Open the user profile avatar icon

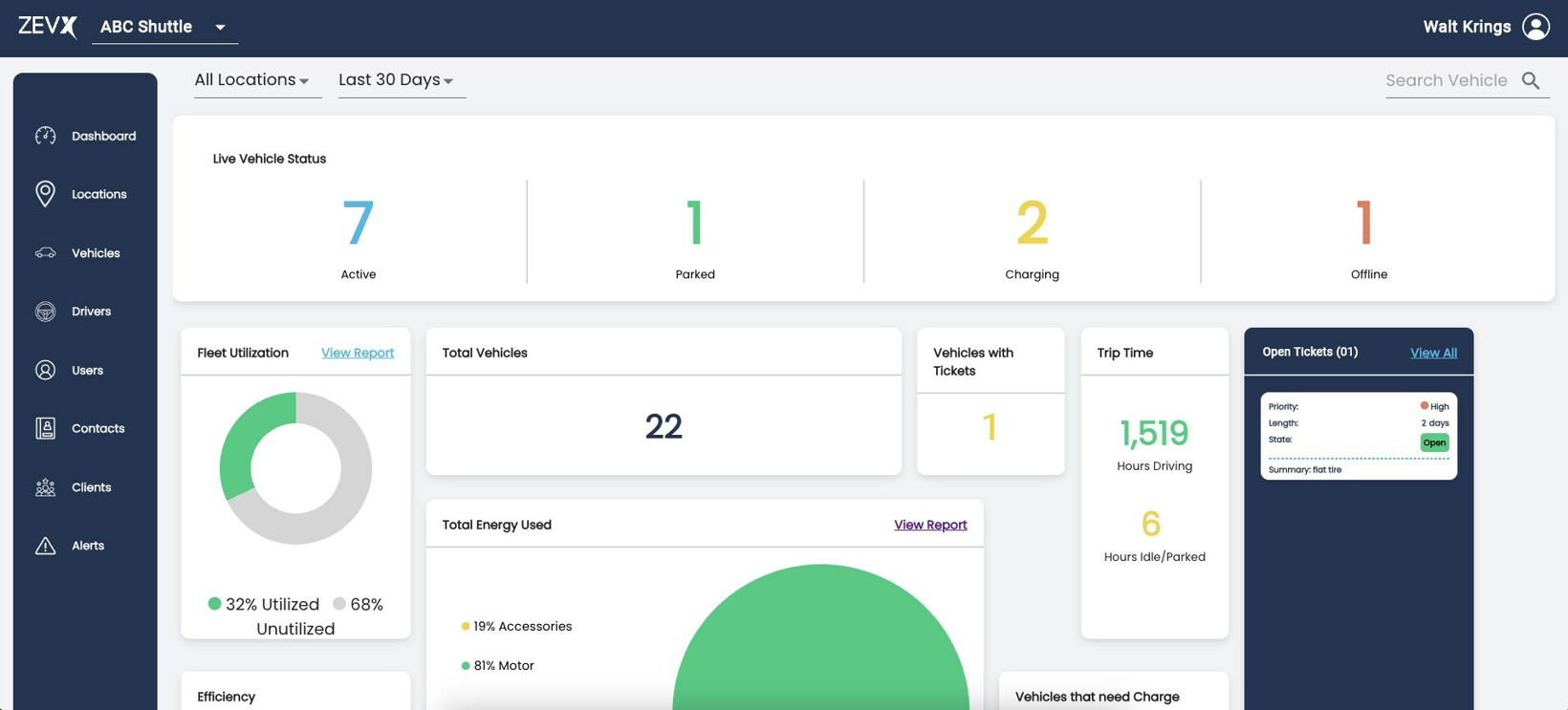click(x=1535, y=27)
